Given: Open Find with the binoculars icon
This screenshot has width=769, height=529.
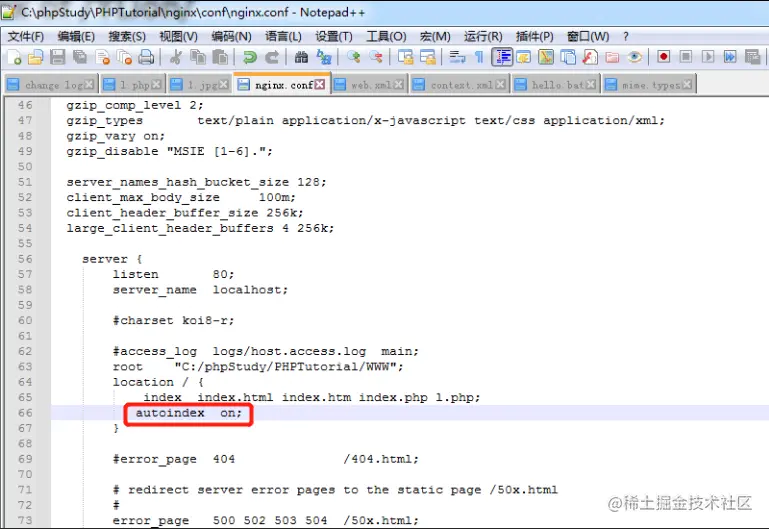Looking at the screenshot, I should point(301,57).
